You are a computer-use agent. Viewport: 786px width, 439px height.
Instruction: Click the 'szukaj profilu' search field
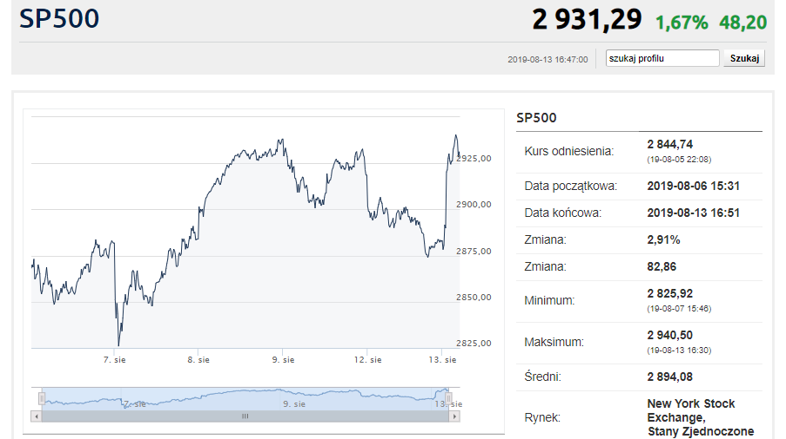coord(662,58)
